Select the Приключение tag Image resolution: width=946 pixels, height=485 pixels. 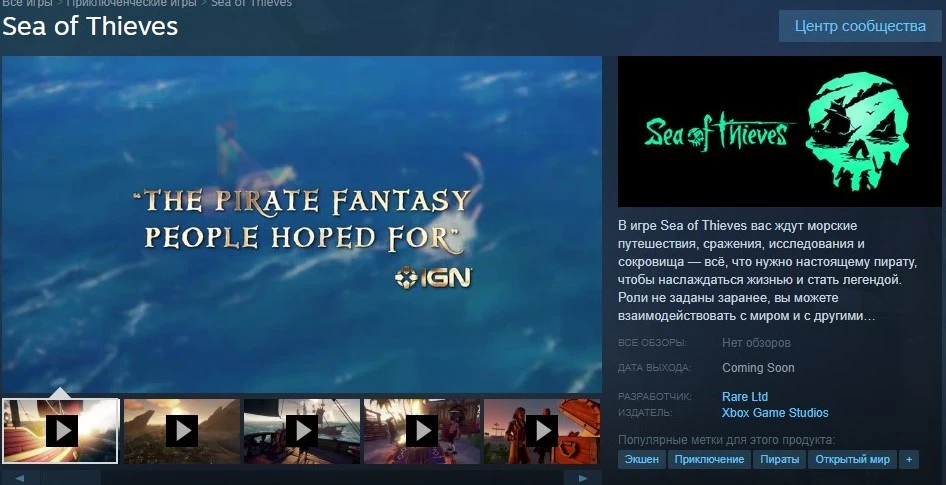[x=709, y=459]
